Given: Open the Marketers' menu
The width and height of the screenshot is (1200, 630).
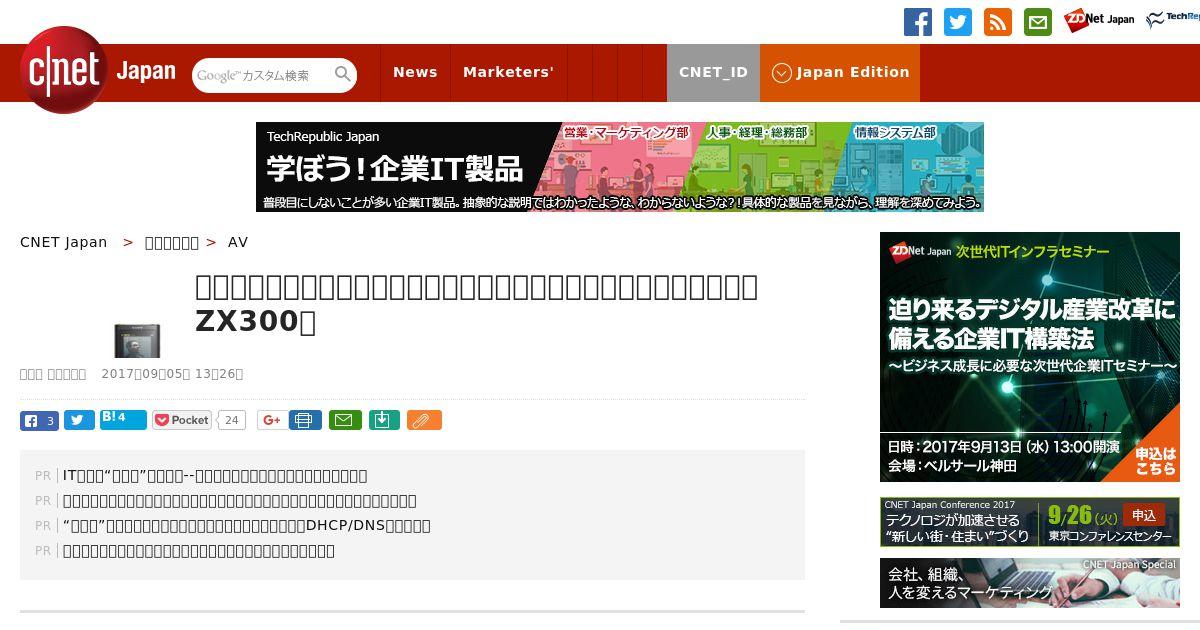Looking at the screenshot, I should 508,72.
